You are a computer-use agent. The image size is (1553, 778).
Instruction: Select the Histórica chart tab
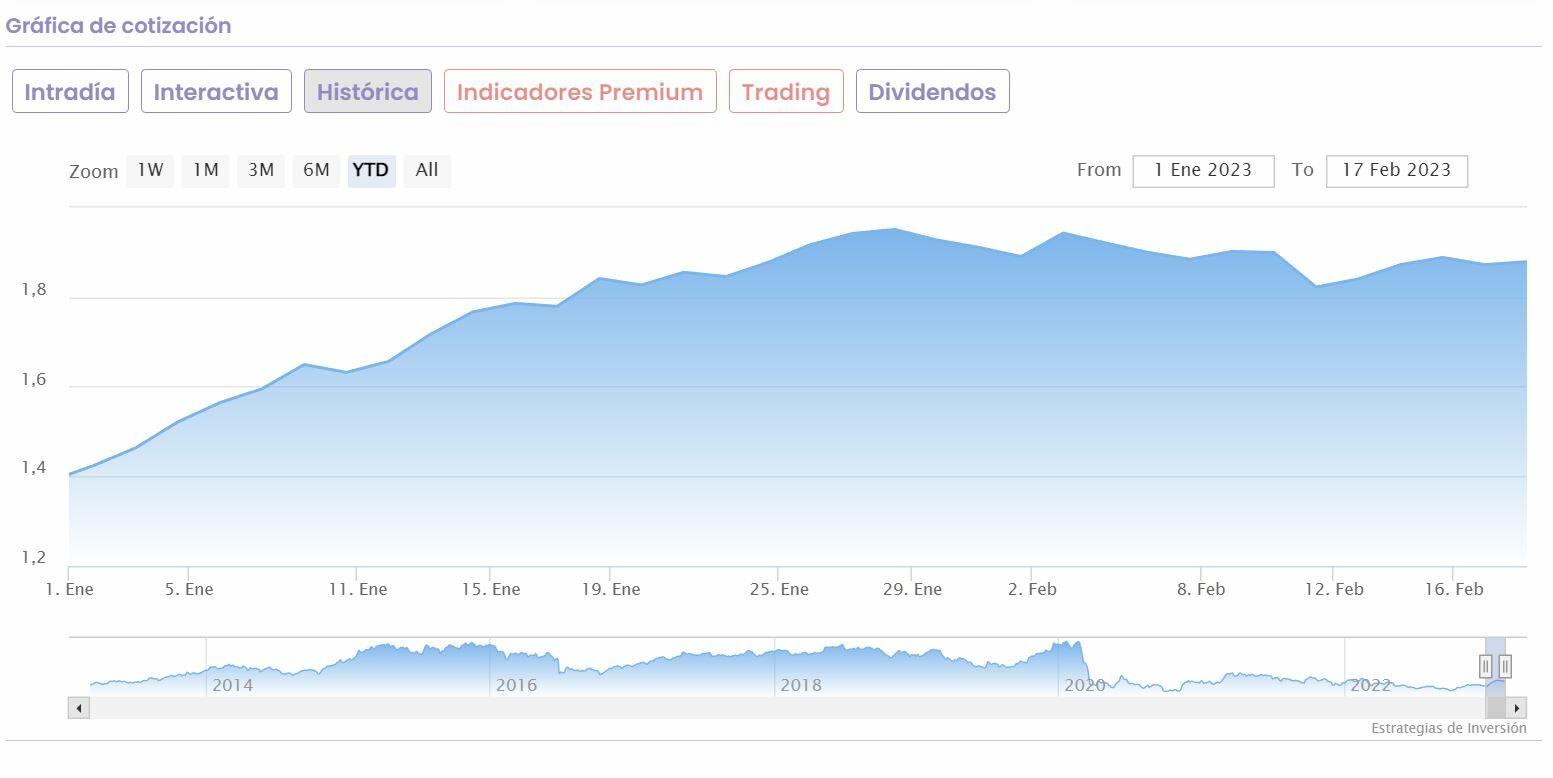pos(367,92)
